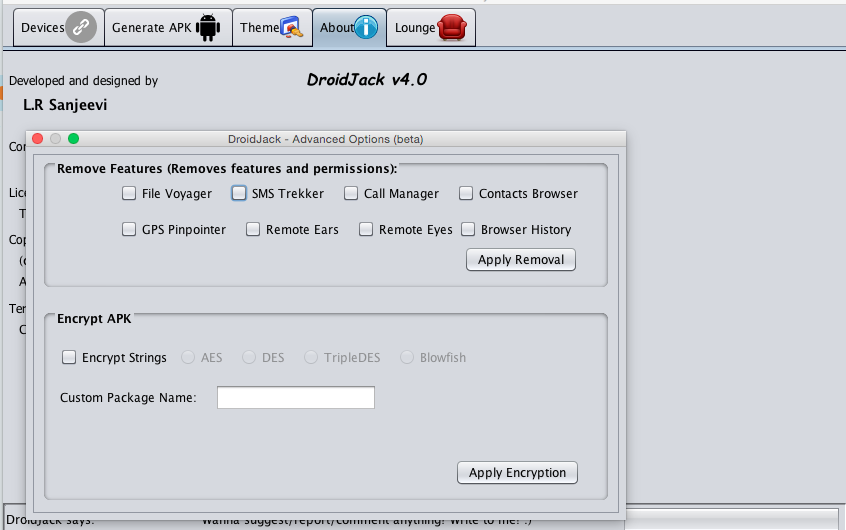Screen dimensions: 846x530
Task: Check the Remote Eyes checkbox
Action: coord(366,229)
